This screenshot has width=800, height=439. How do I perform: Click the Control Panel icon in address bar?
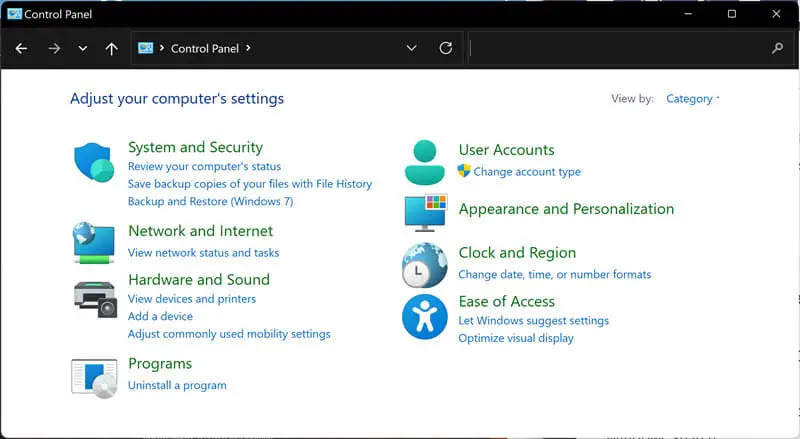145,48
